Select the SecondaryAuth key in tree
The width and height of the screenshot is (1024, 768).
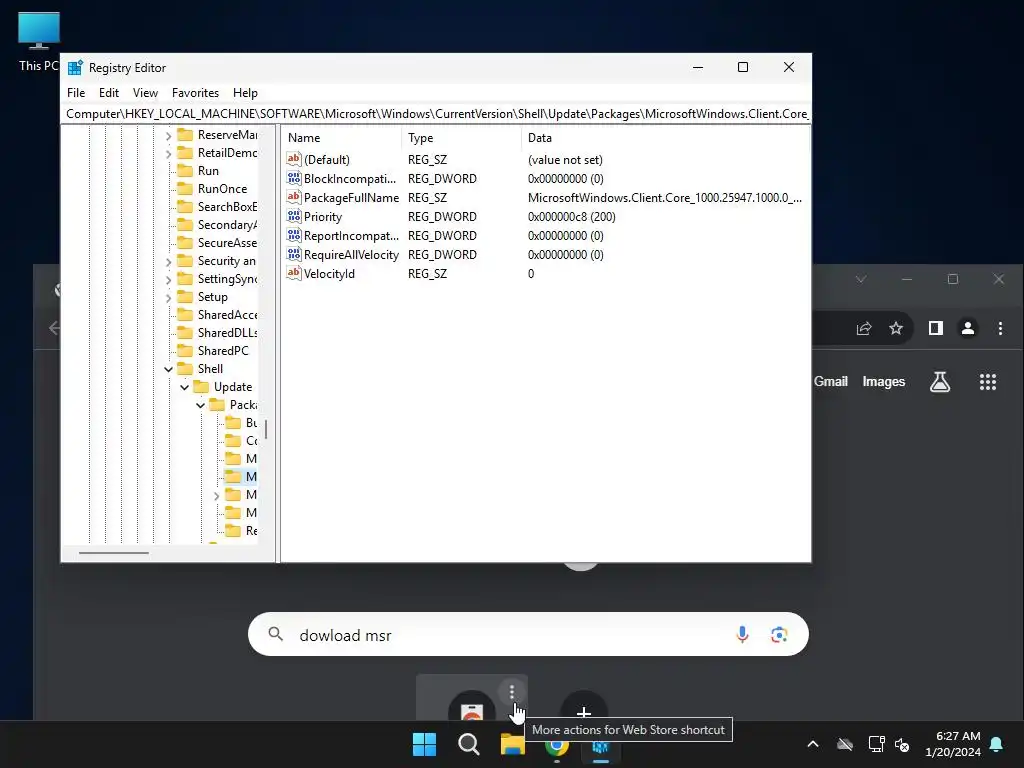pyautogui.click(x=227, y=225)
